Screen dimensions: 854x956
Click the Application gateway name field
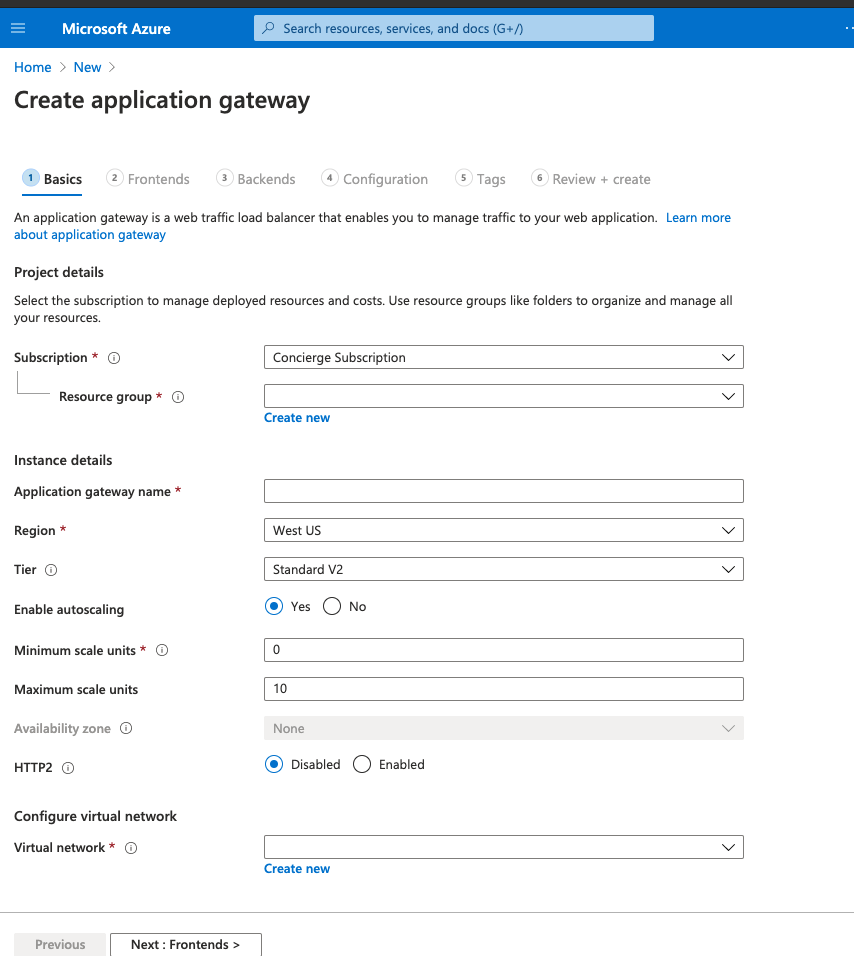click(503, 491)
